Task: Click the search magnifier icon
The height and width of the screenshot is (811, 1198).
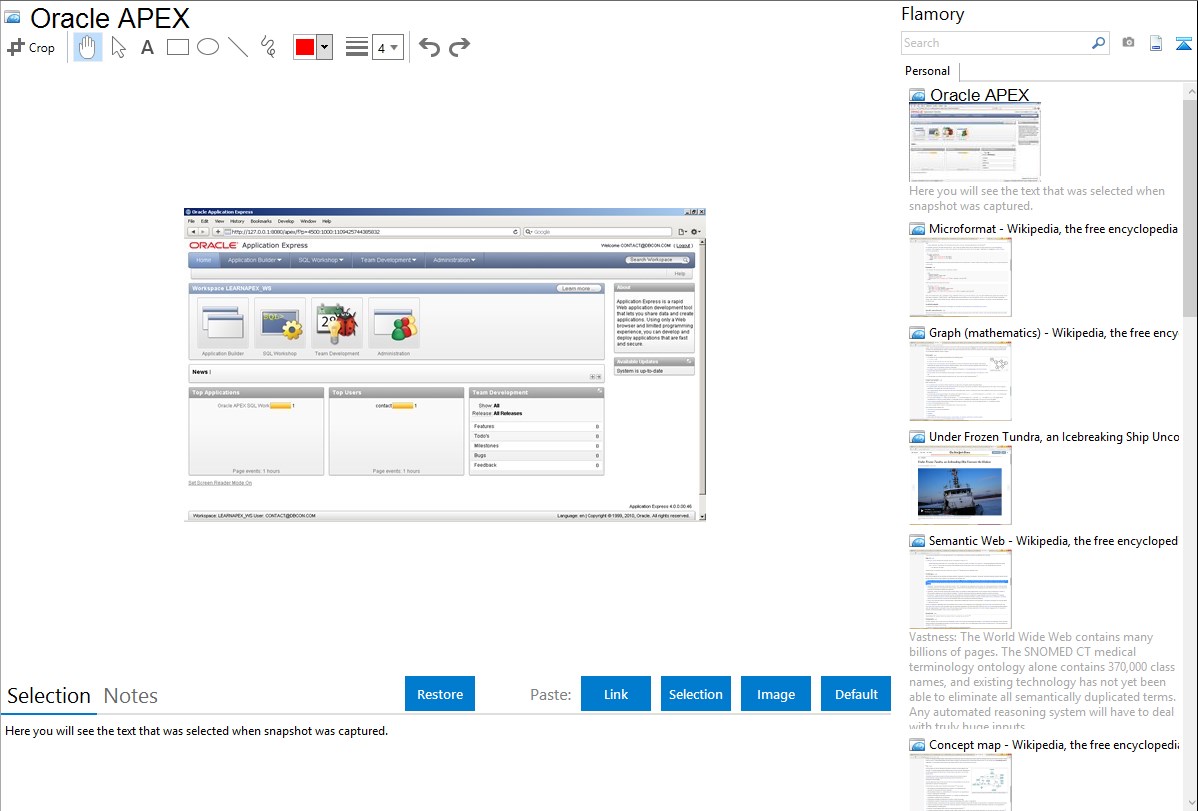Action: (1099, 43)
